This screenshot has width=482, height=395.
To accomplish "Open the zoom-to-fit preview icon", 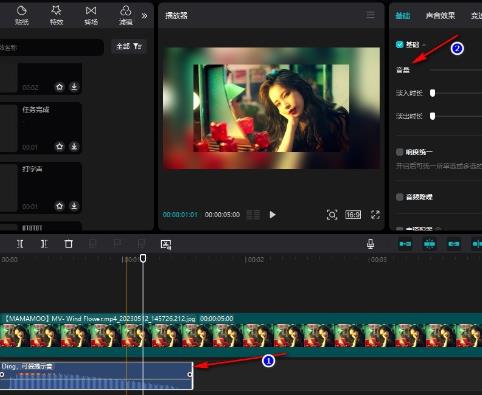I will (332, 215).
